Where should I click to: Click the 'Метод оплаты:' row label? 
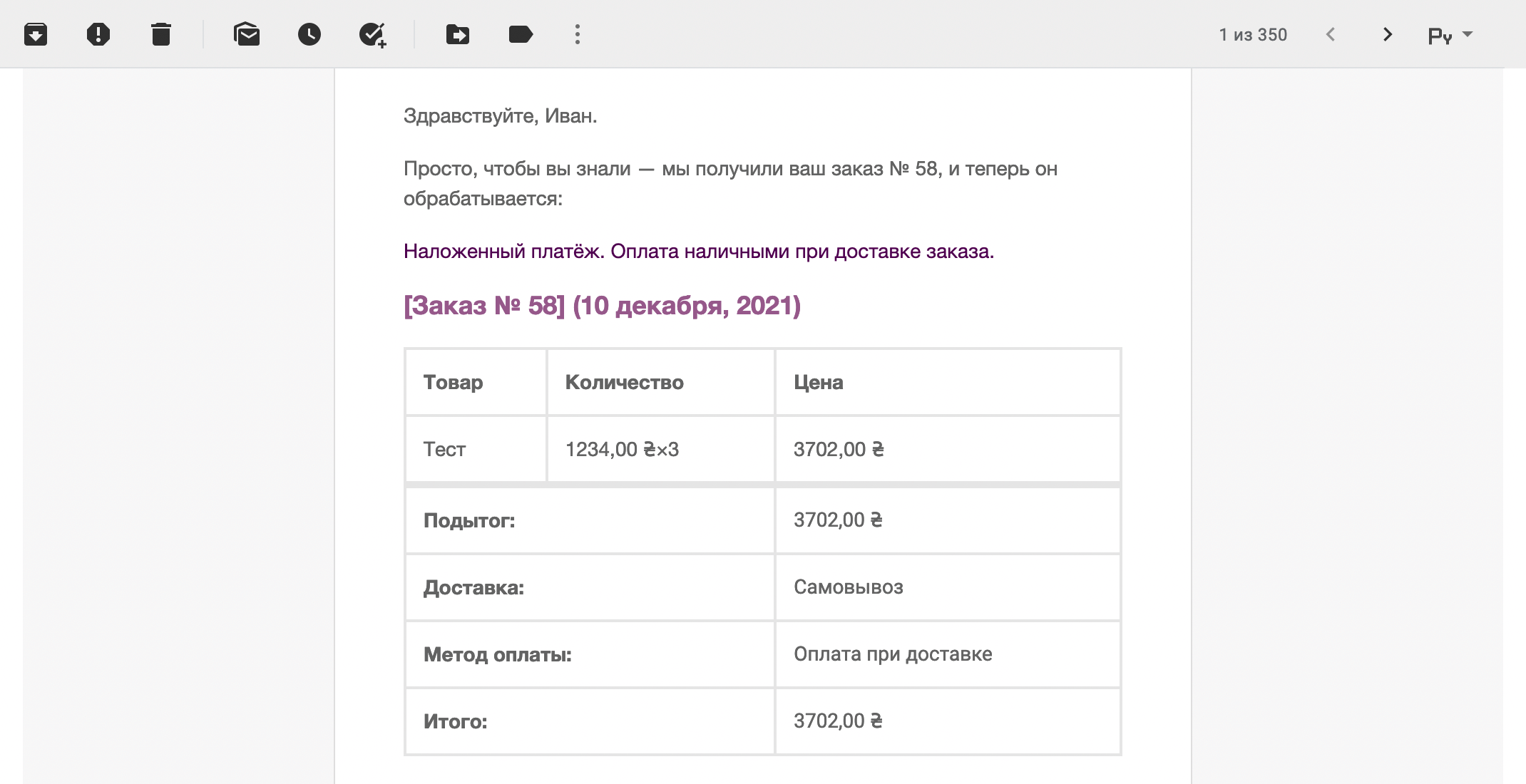tap(498, 655)
